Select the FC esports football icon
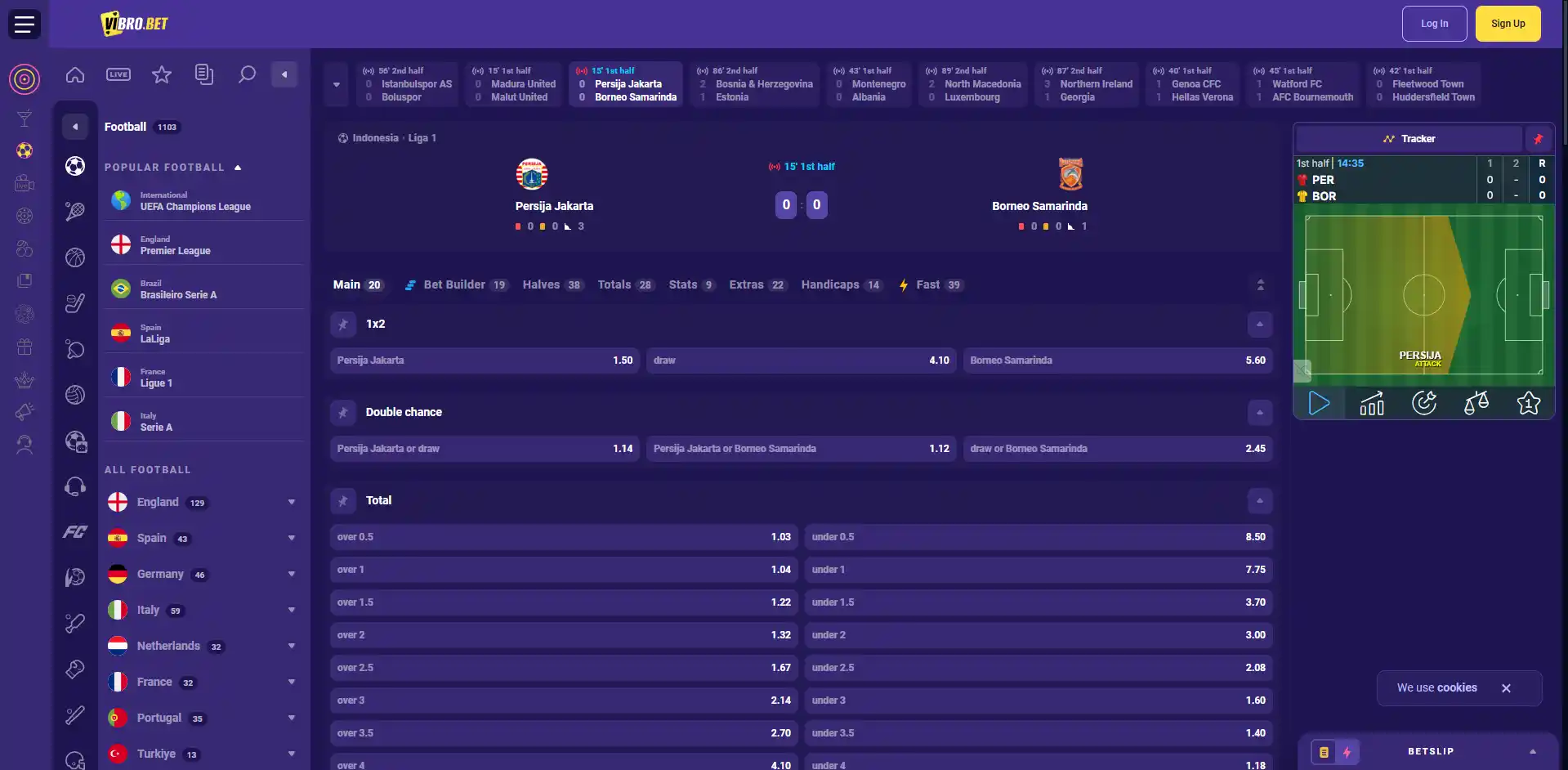This screenshot has height=770, width=1568. [x=75, y=532]
